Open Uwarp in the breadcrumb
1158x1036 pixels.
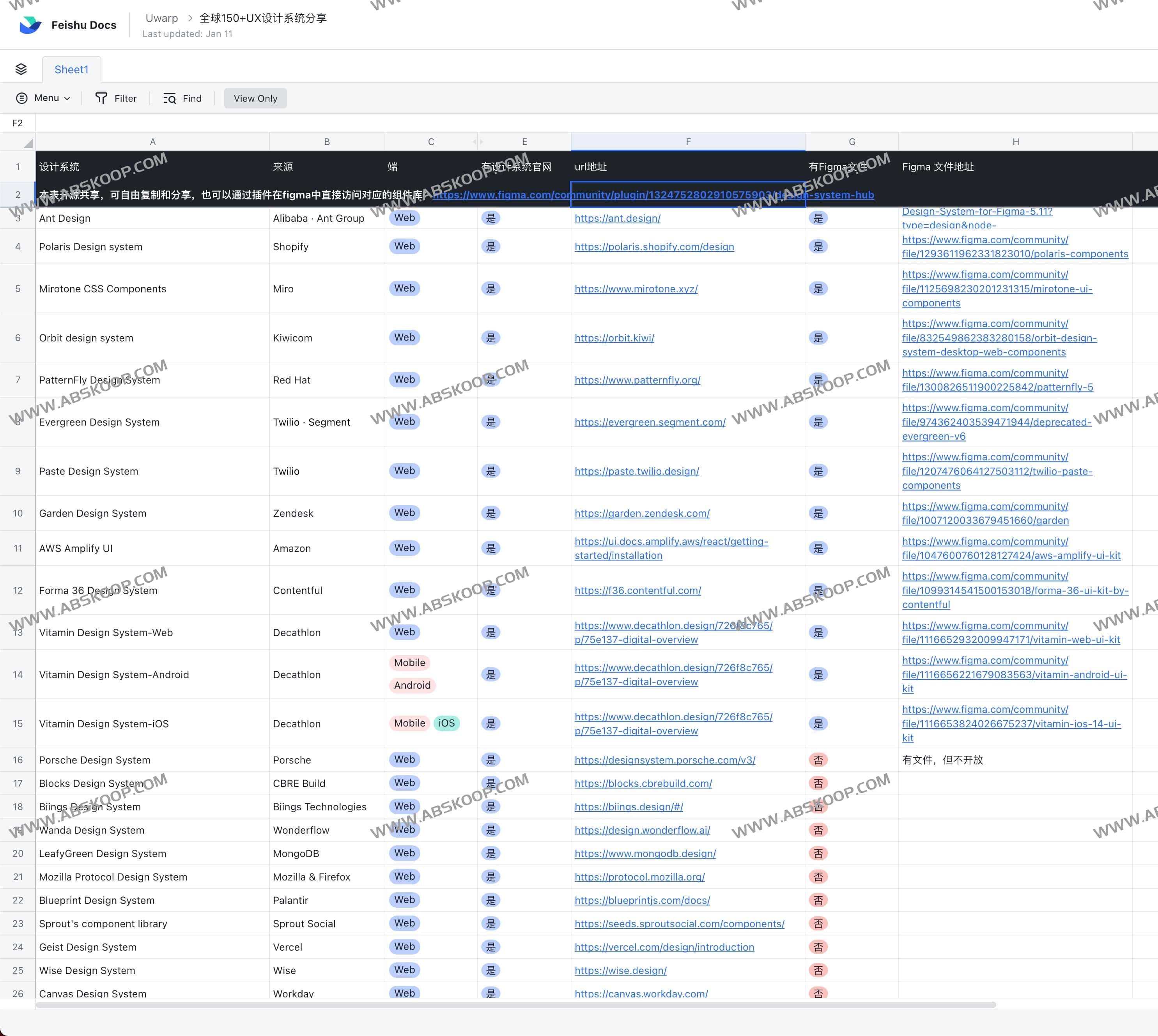pos(162,18)
